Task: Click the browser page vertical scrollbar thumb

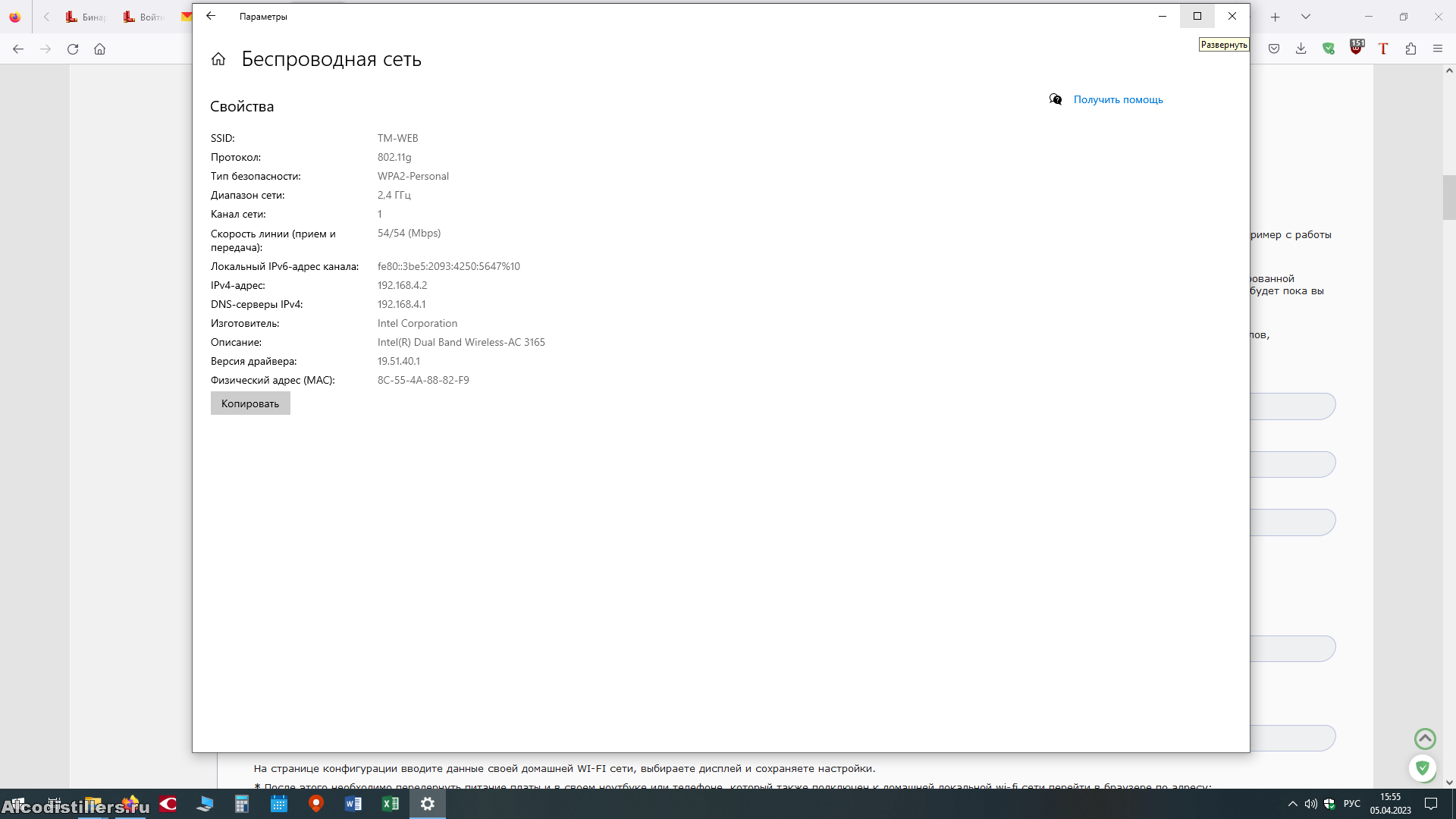Action: [x=1449, y=197]
